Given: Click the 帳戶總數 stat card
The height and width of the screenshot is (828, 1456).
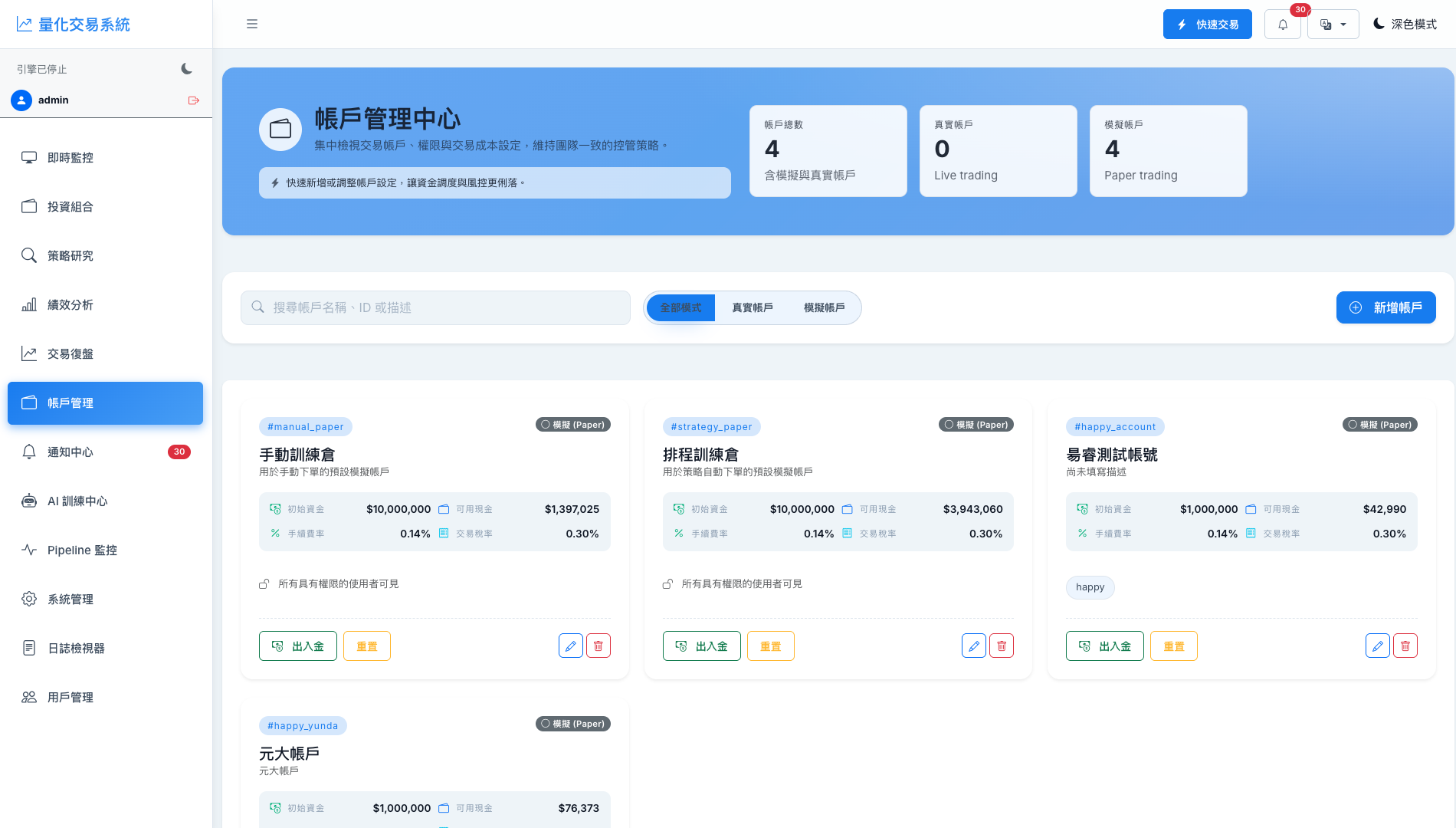Looking at the screenshot, I should pyautogui.click(x=828, y=151).
